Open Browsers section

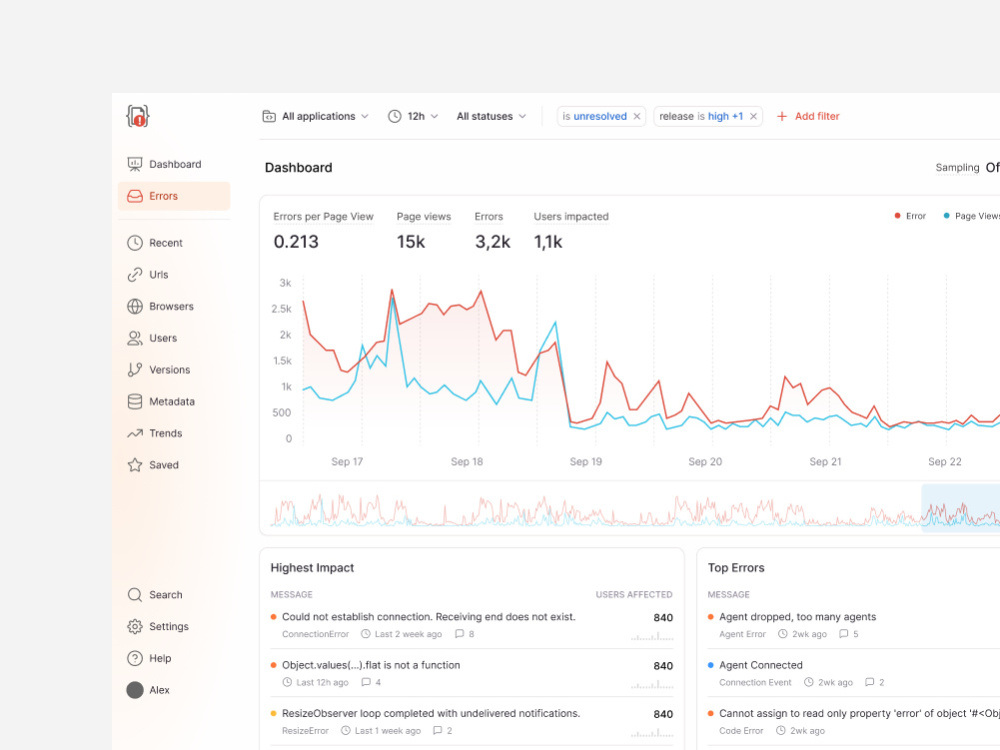click(x=174, y=306)
